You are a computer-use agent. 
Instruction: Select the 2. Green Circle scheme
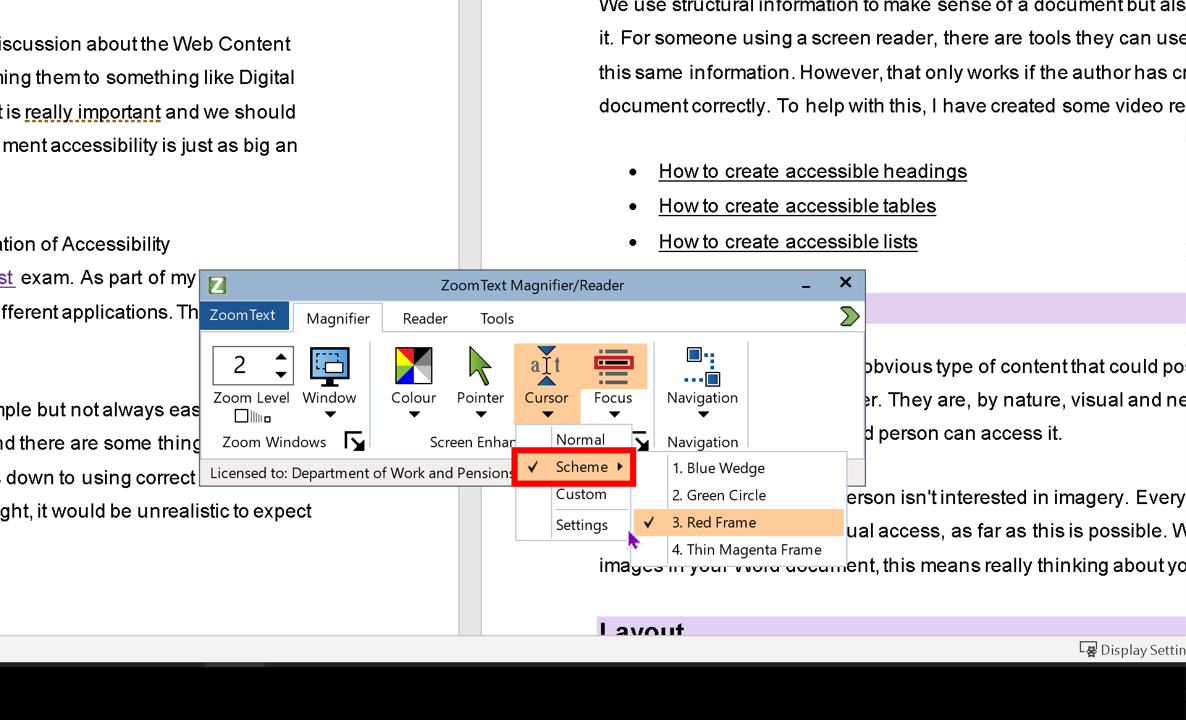(739, 495)
